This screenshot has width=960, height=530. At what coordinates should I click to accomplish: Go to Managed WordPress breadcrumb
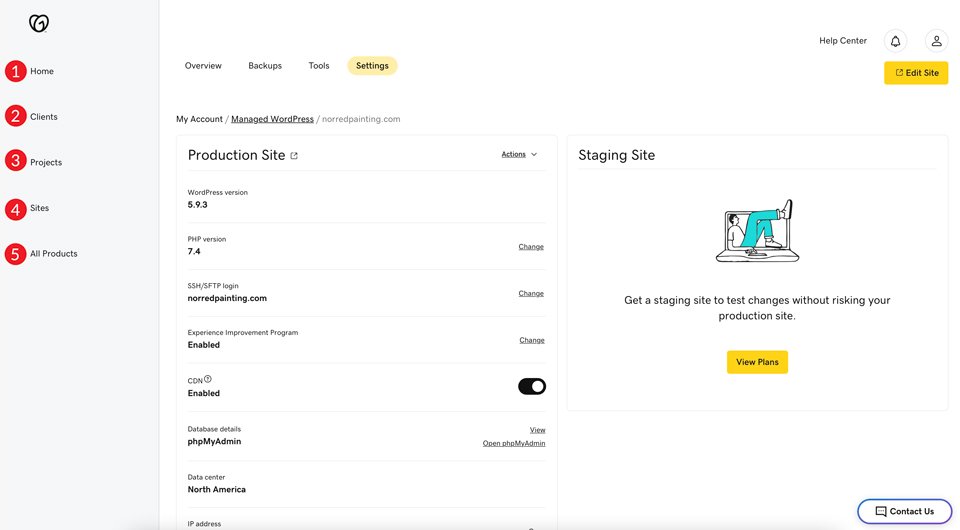[272, 119]
